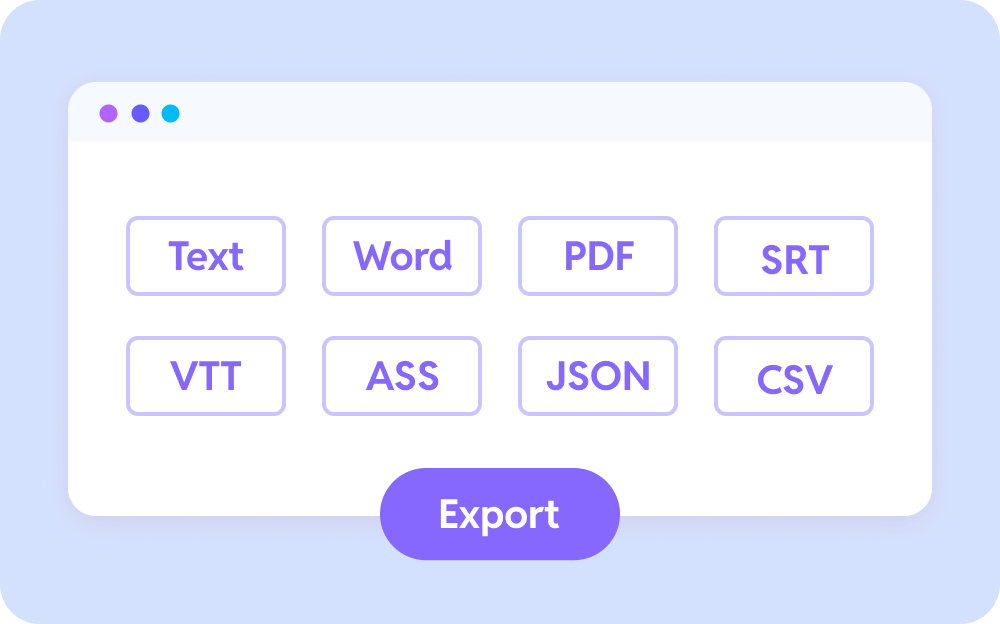Enable the JSON output option
This screenshot has height=624, width=1000.
(x=598, y=376)
